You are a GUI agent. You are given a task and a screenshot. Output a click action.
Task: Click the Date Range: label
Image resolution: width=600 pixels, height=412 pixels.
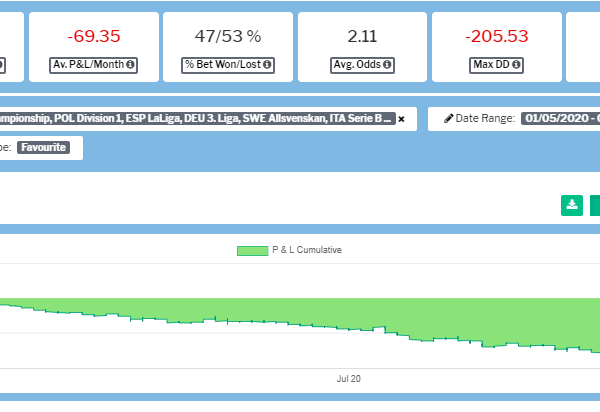click(x=485, y=119)
